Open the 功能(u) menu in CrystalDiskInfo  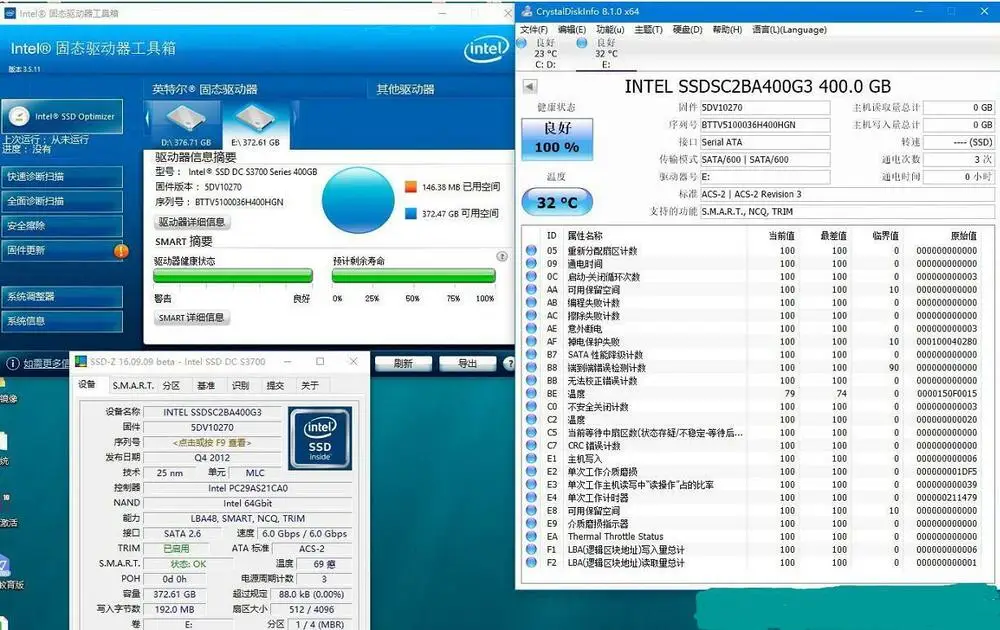[x=610, y=29]
